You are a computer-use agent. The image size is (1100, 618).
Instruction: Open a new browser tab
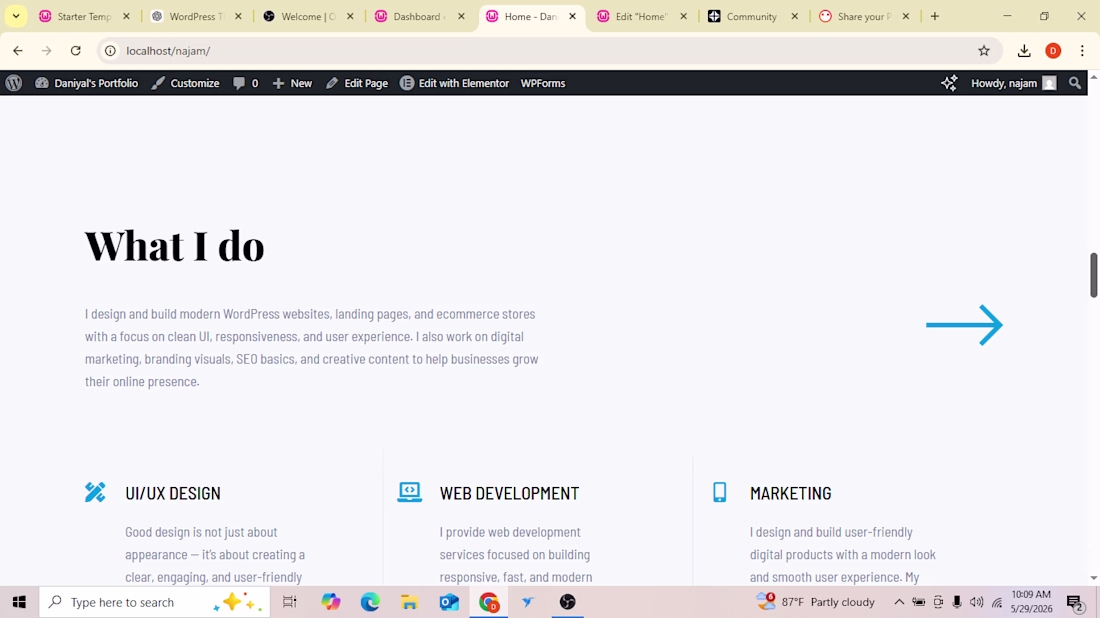(934, 16)
